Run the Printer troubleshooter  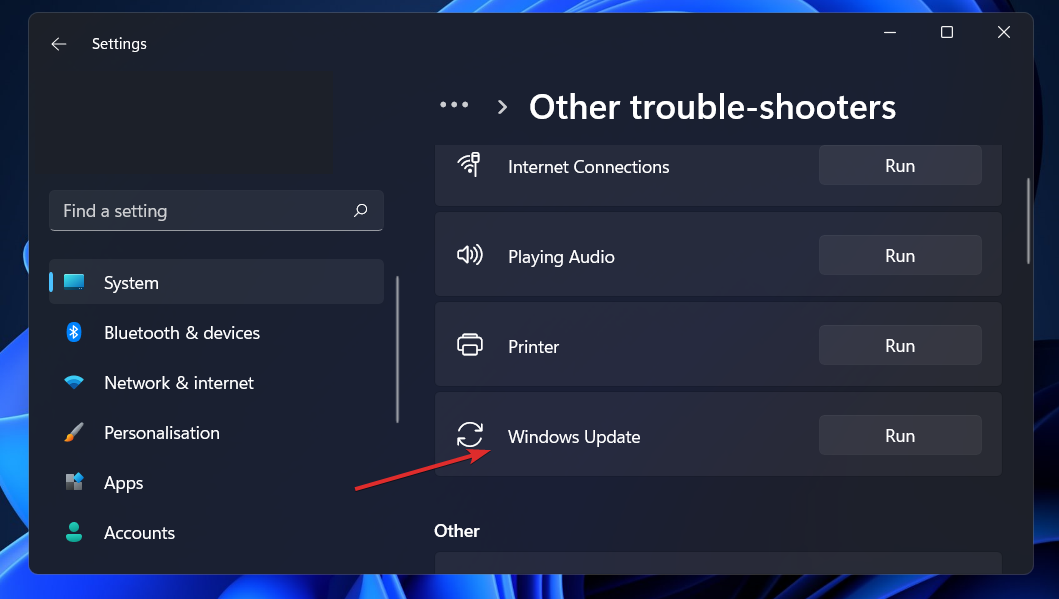(x=899, y=345)
